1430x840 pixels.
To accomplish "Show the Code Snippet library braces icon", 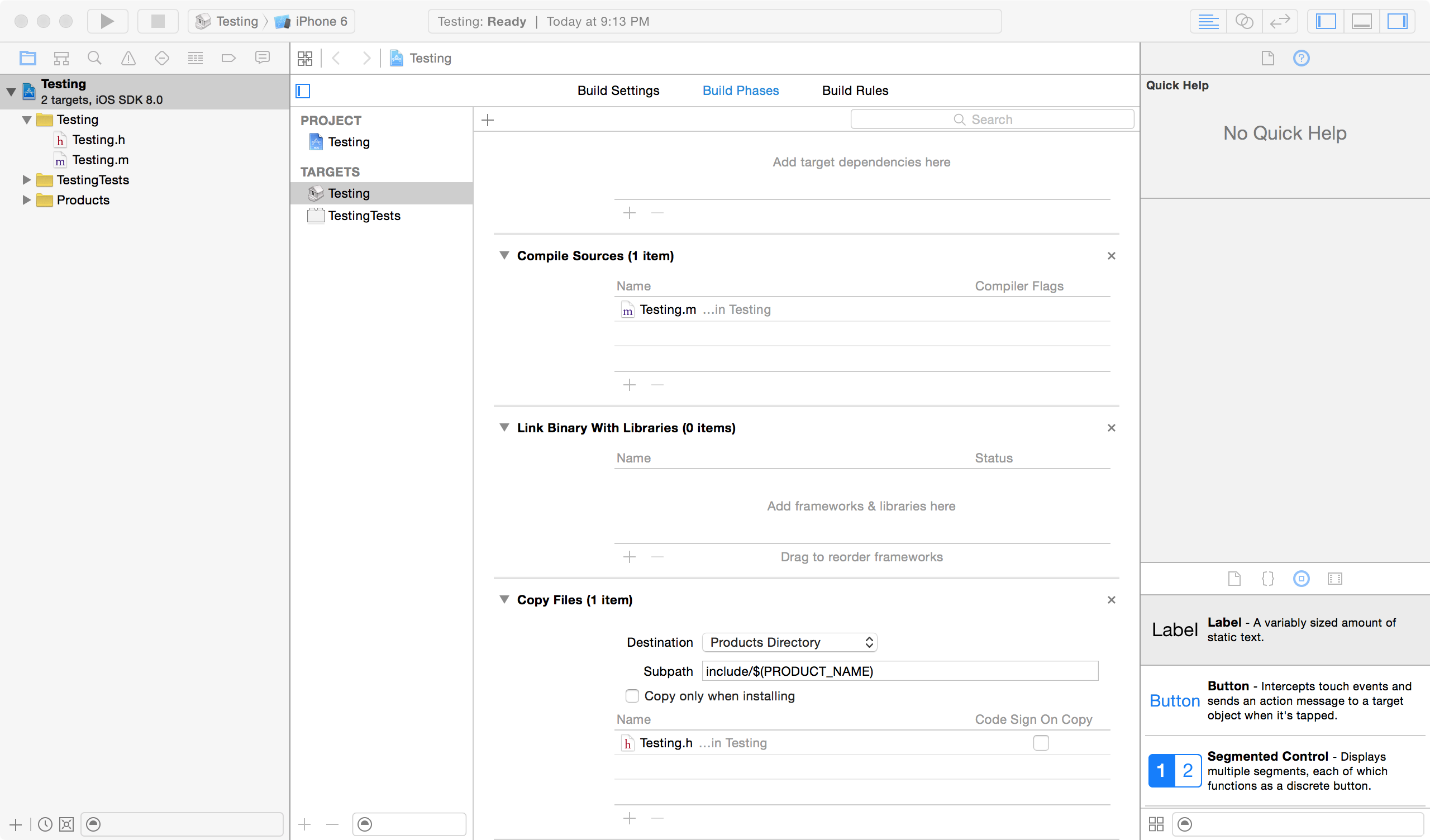I will pyautogui.click(x=1267, y=579).
